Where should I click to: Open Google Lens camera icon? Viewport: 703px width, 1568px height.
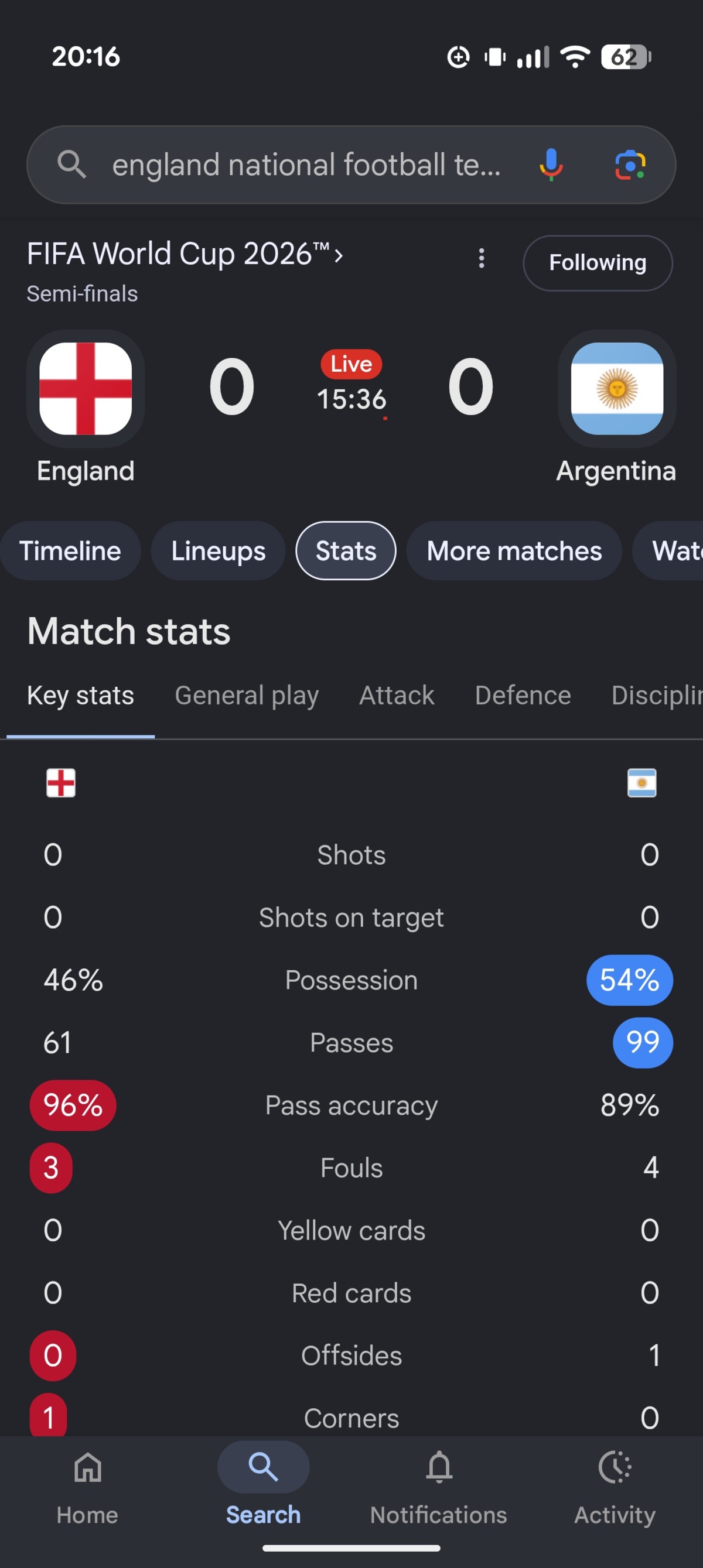pos(630,165)
